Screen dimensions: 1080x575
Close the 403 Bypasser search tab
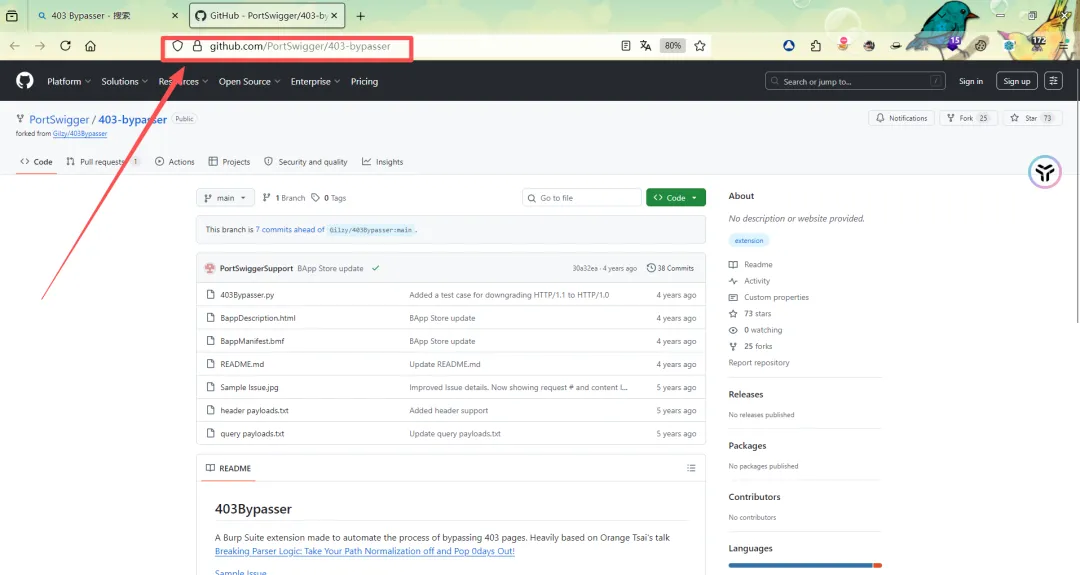(x=175, y=15)
